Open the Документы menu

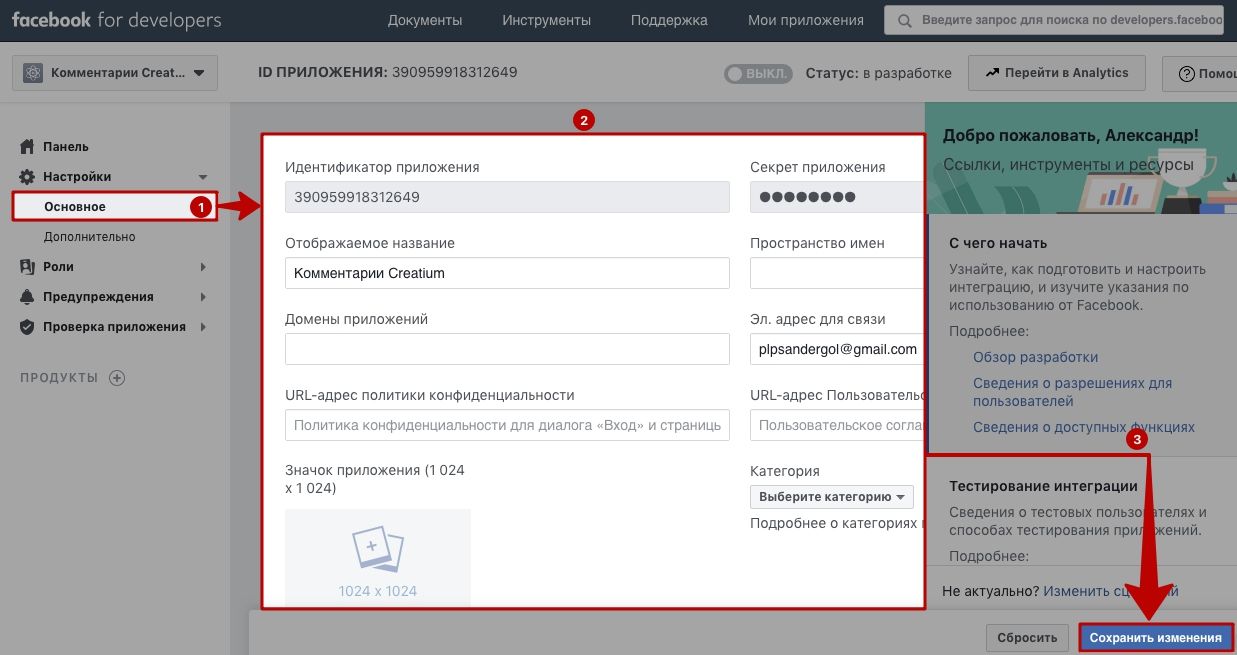(425, 20)
